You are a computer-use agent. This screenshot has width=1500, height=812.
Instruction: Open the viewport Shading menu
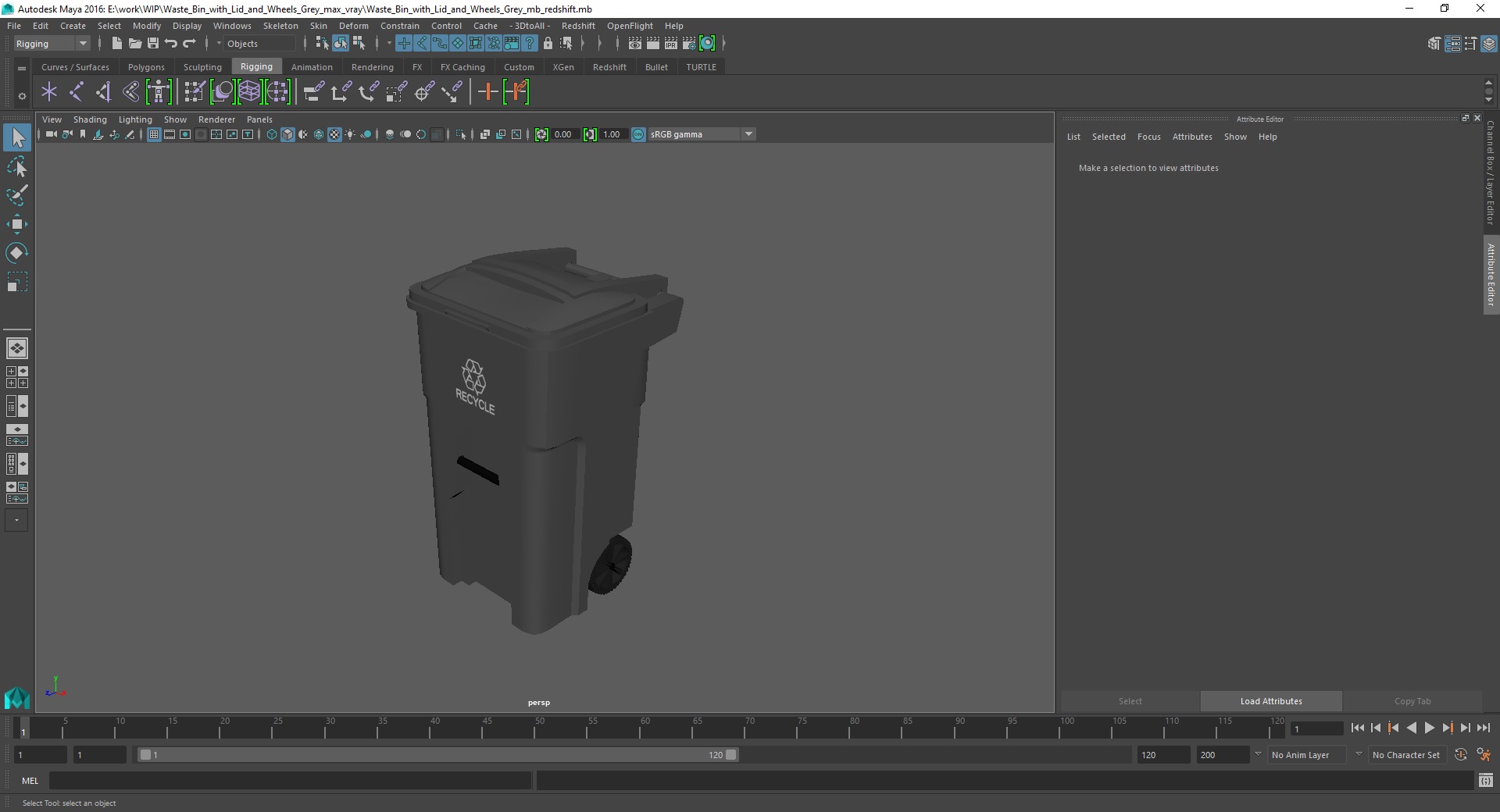(x=90, y=119)
